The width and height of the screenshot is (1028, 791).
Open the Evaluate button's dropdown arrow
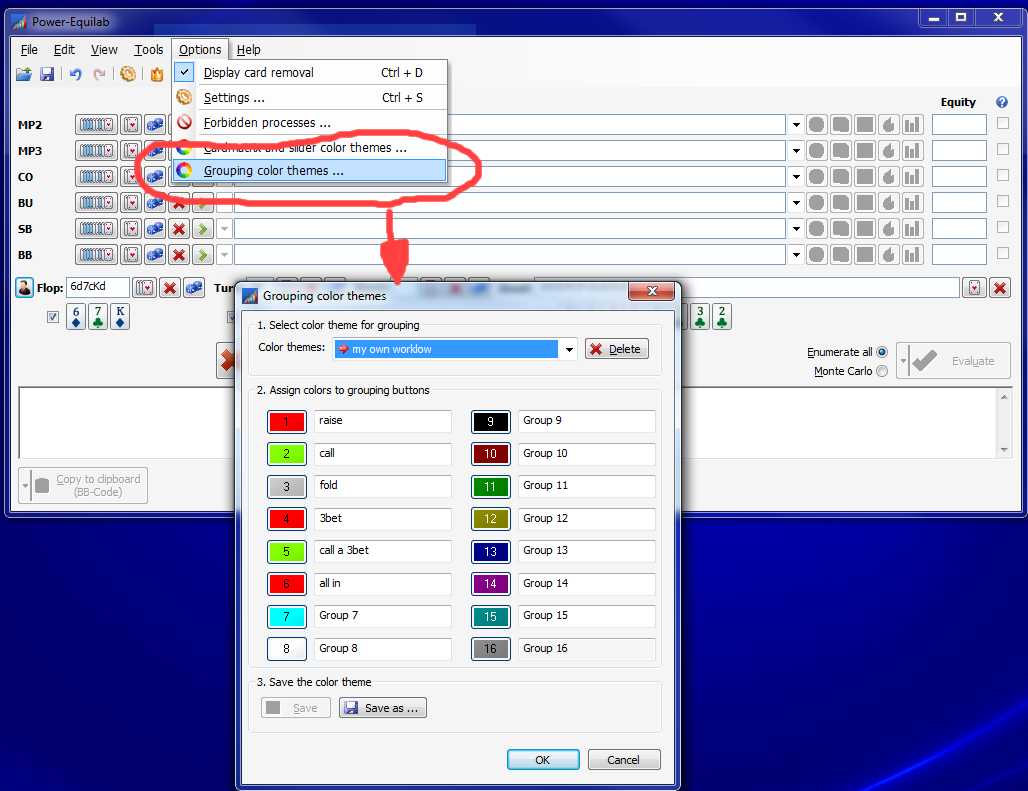(903, 361)
